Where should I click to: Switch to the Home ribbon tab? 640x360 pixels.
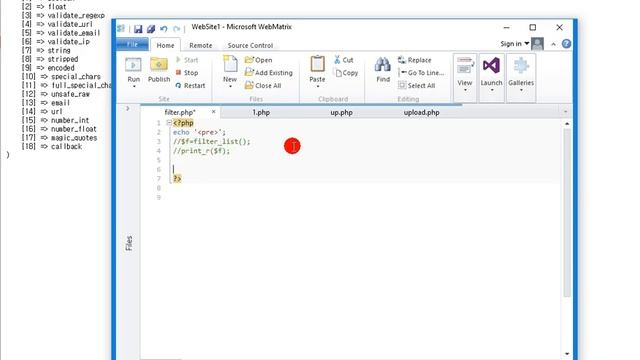pos(165,45)
